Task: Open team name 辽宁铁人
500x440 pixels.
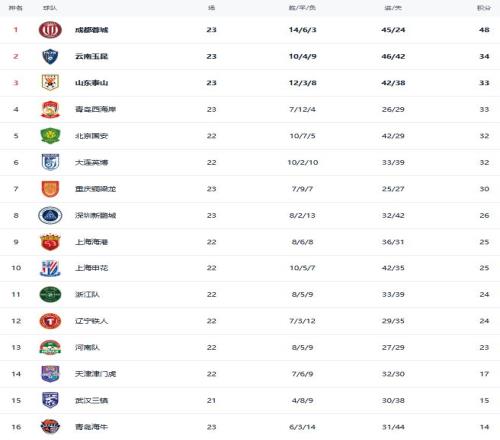Action: (x=91, y=321)
